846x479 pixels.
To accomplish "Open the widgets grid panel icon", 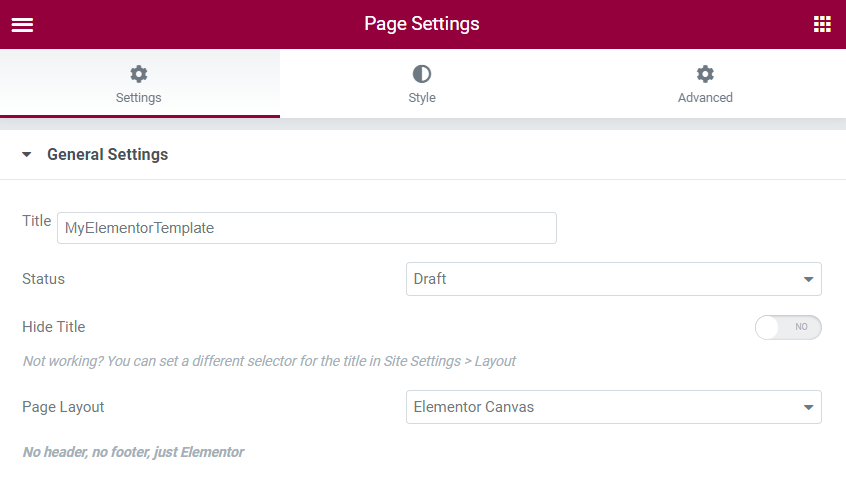I will [x=822, y=24].
